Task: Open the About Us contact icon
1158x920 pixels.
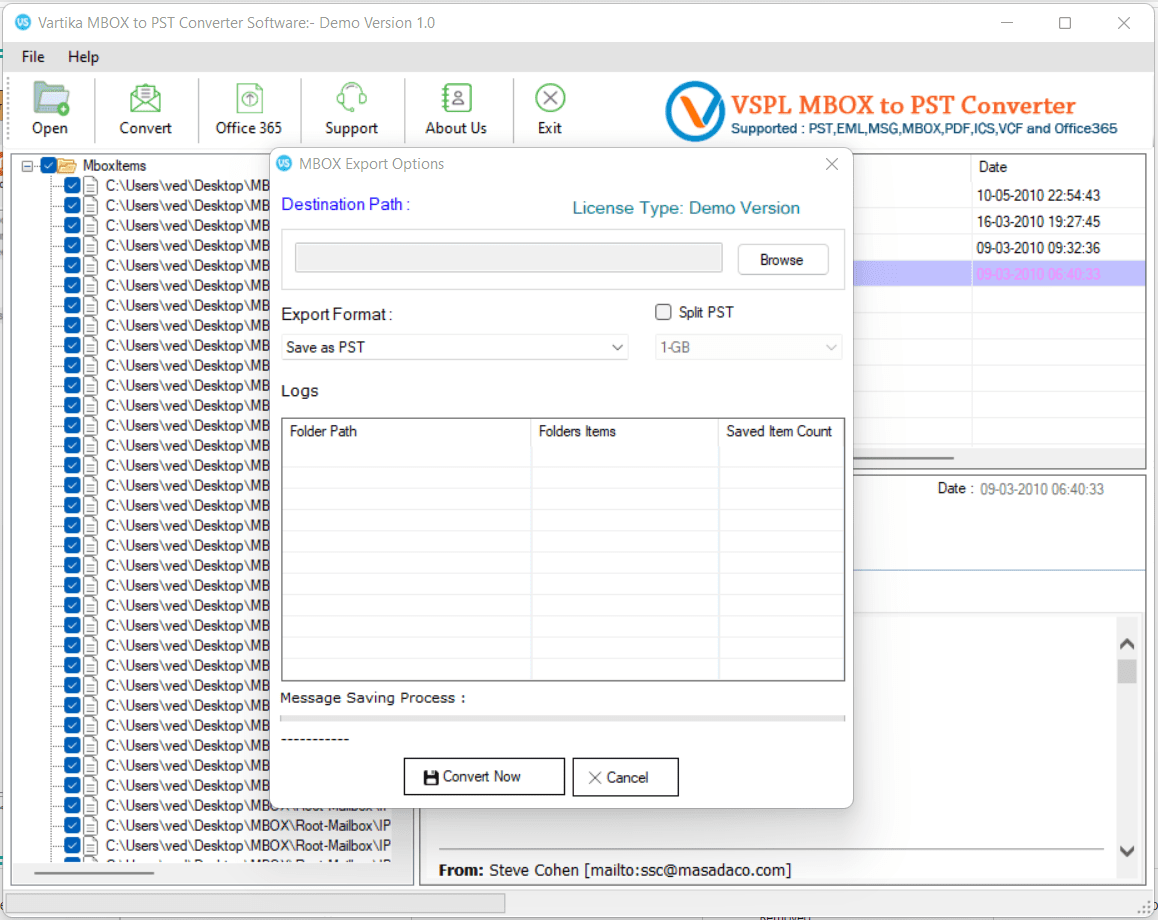Action: click(456, 98)
